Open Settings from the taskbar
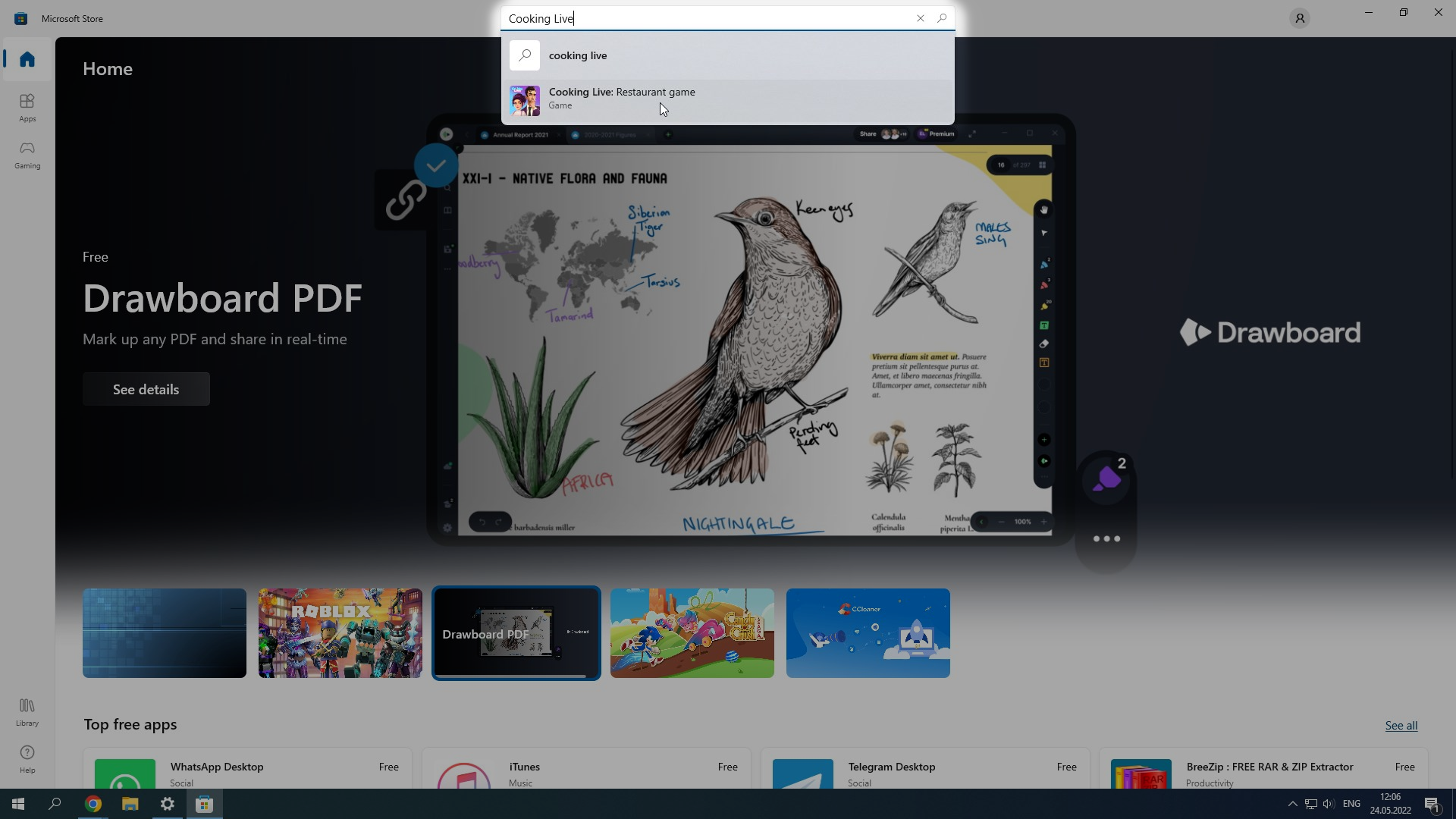Viewport: 1456px width, 819px height. 168,804
